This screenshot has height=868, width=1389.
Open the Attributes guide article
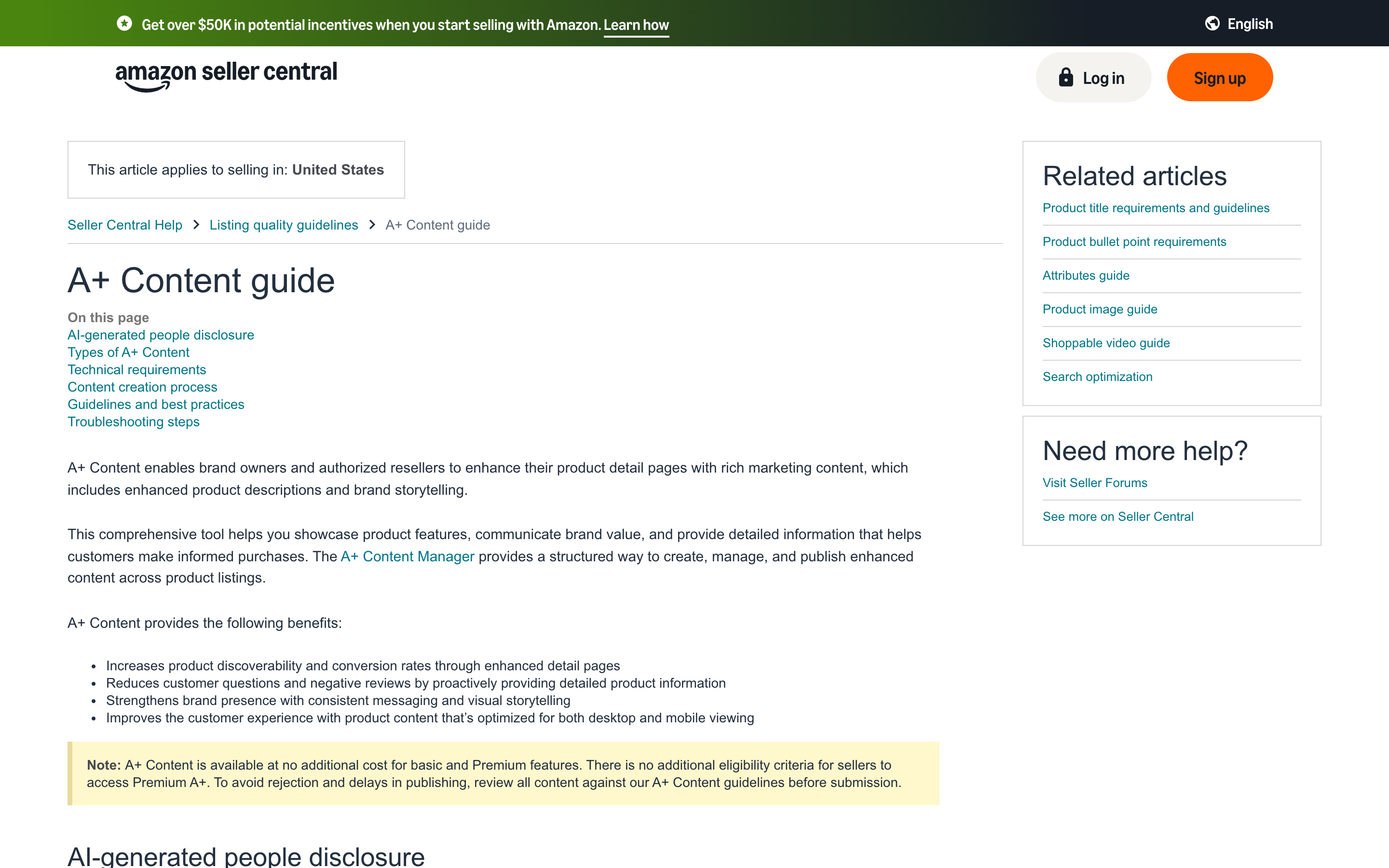tap(1086, 275)
